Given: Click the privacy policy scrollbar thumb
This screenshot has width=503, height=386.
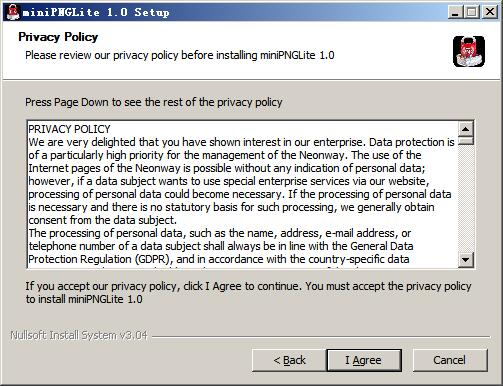Looking at the screenshot, I should coord(466,141).
